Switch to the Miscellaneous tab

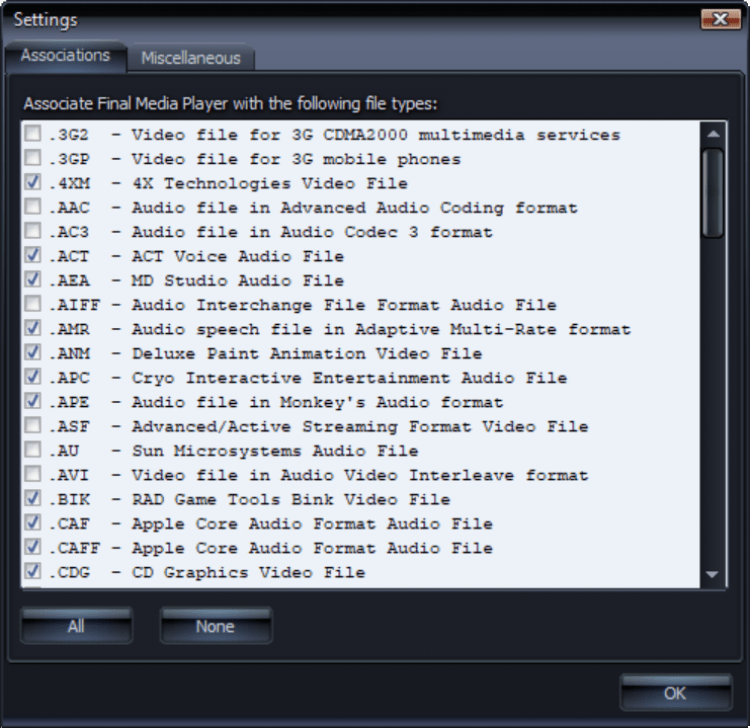[x=190, y=58]
